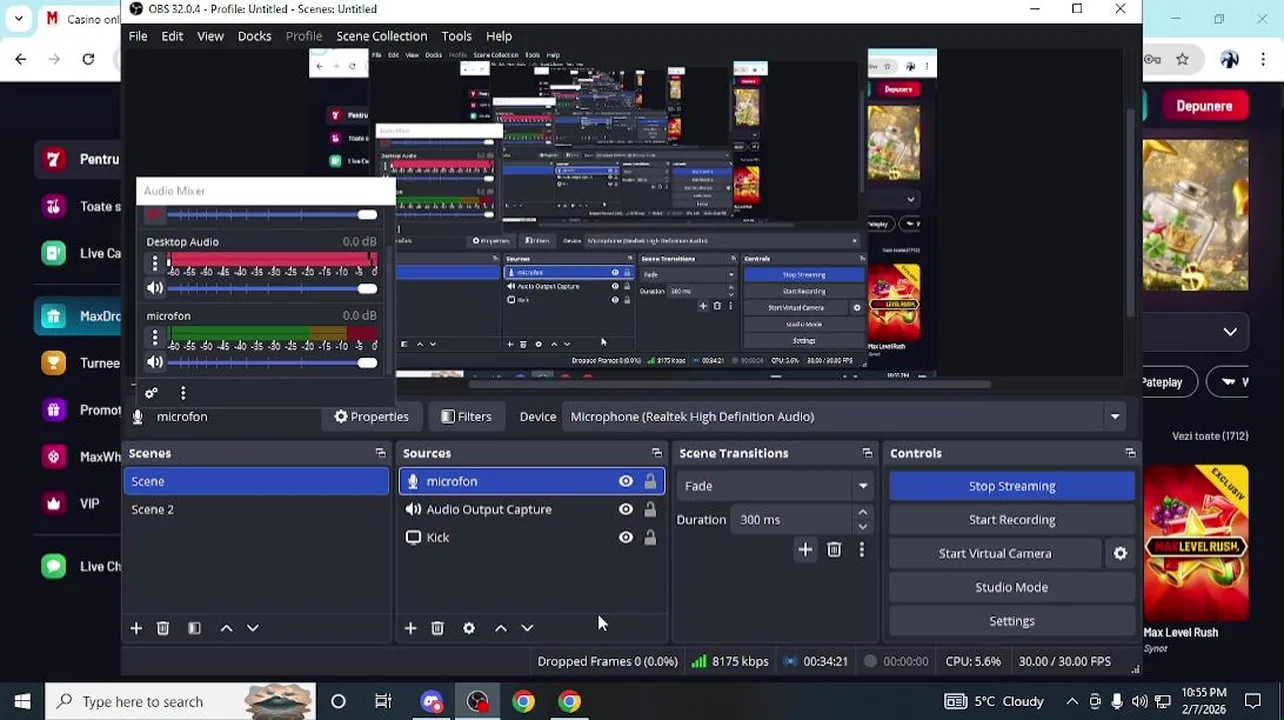Open the Scene Collection menu

tap(381, 36)
